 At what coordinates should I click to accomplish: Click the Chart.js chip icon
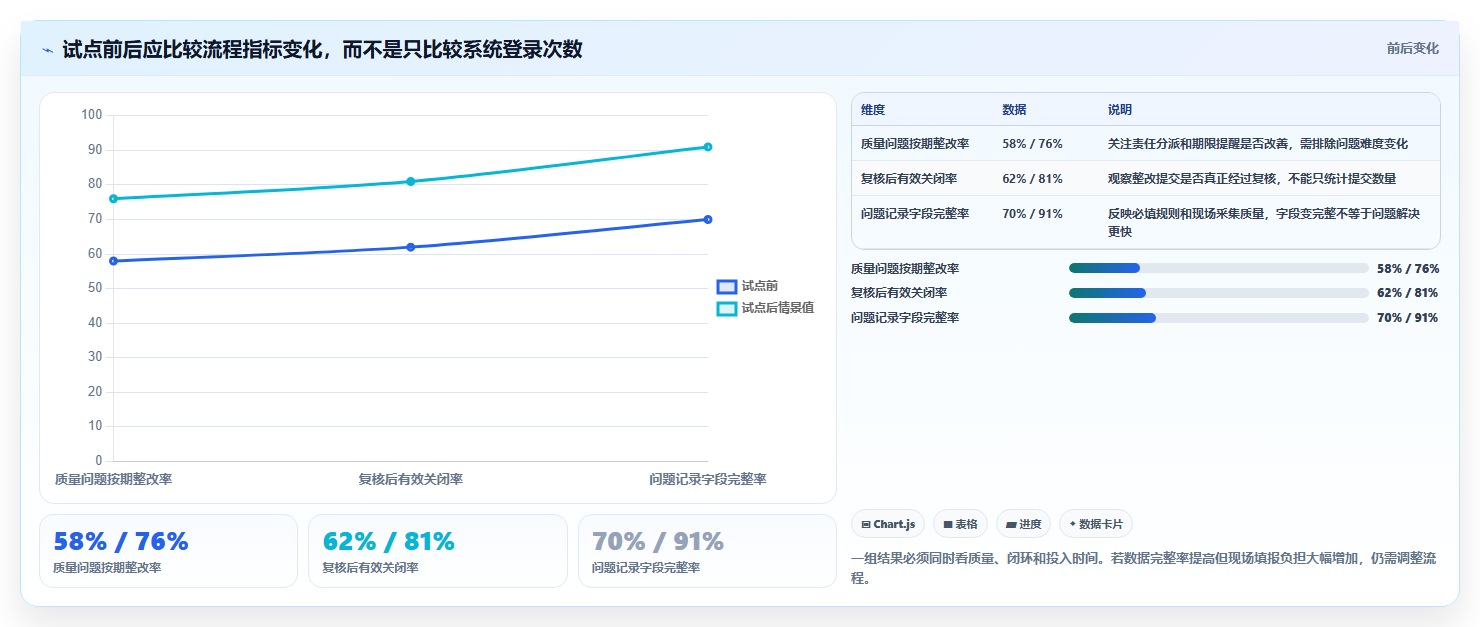(x=866, y=524)
